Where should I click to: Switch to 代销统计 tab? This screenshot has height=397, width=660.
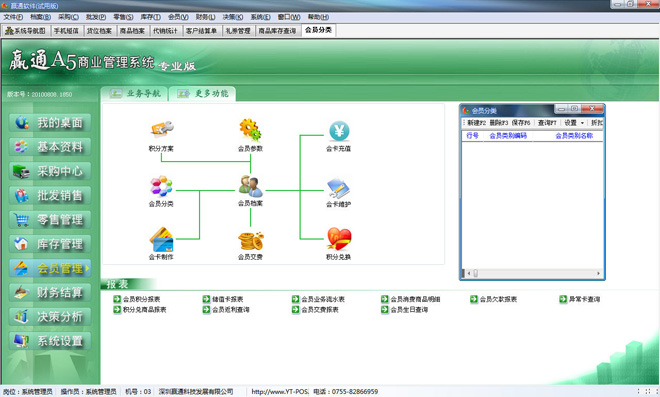click(165, 31)
